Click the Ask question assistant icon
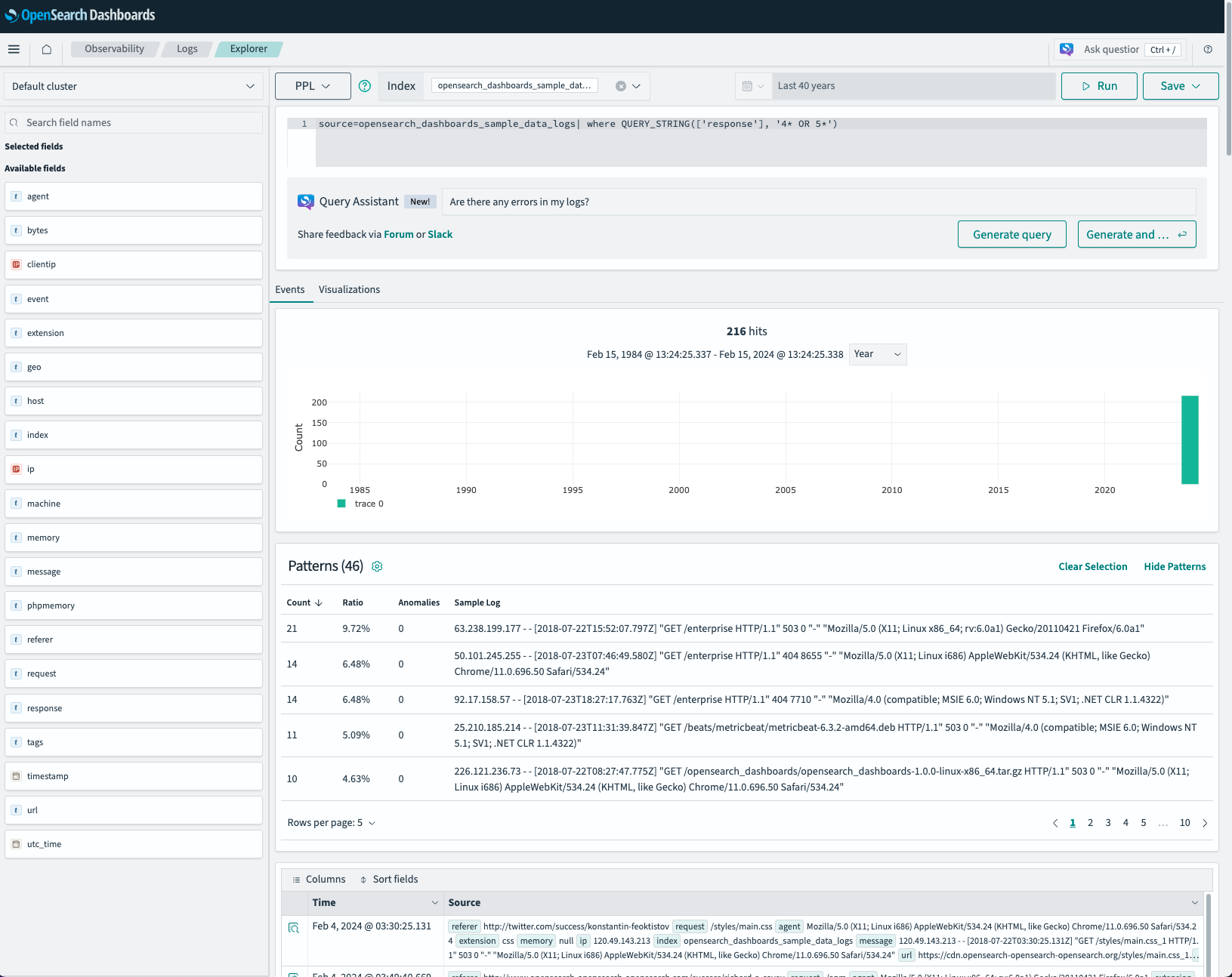The image size is (1232, 977). click(x=1067, y=48)
